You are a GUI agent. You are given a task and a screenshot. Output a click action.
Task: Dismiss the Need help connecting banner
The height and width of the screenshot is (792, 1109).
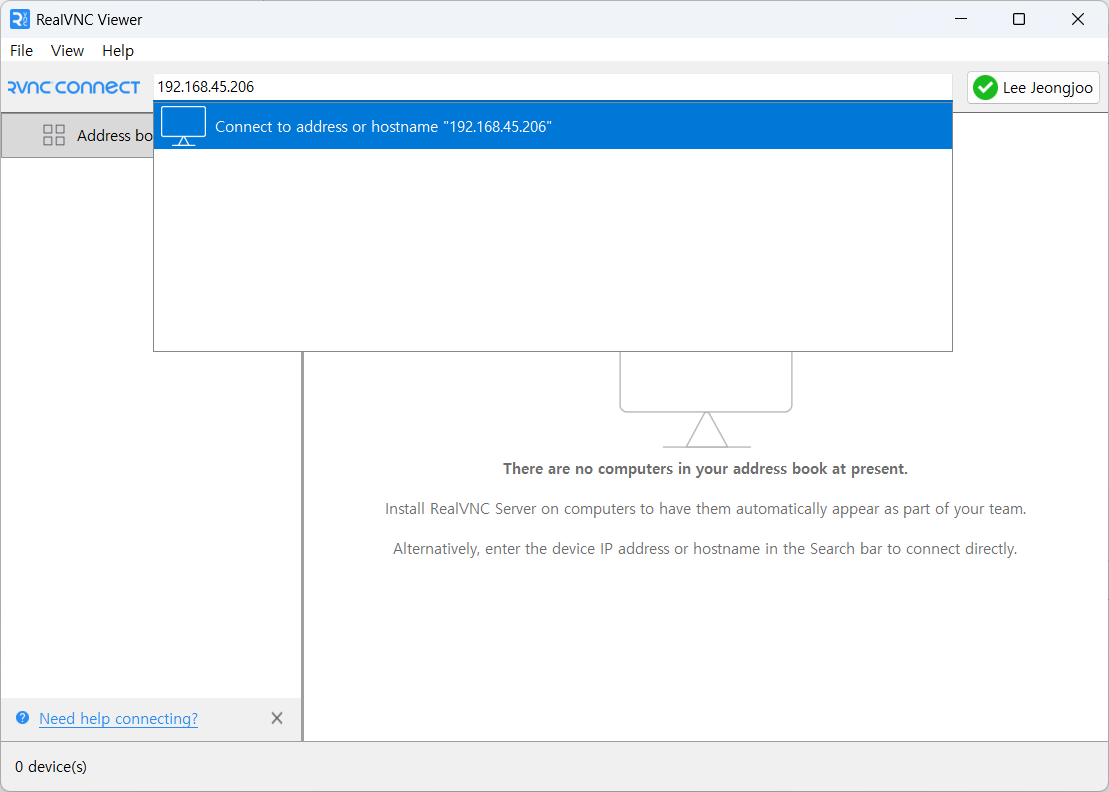(x=277, y=718)
